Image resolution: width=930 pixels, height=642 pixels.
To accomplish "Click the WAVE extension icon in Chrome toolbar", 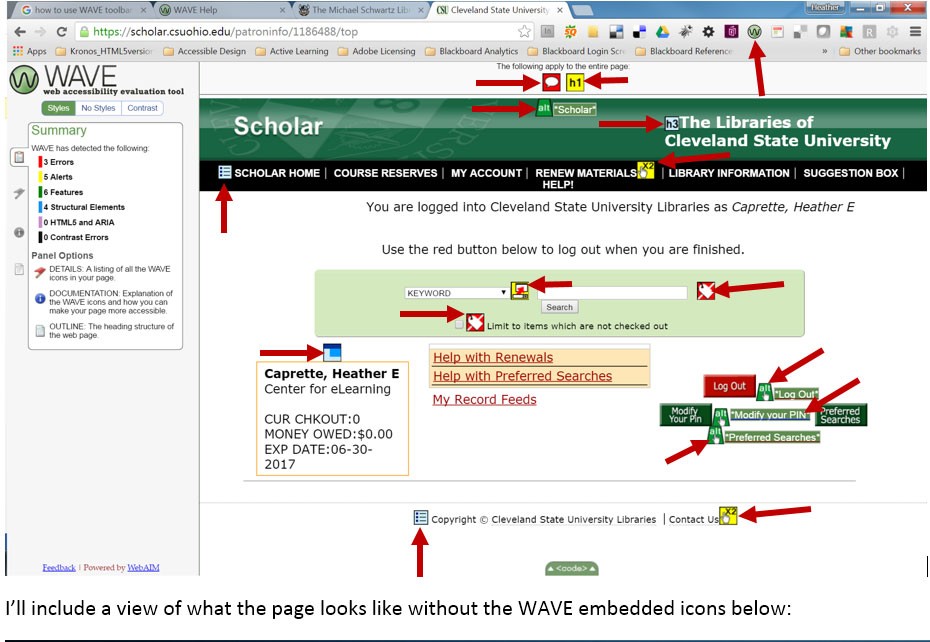I will [x=755, y=32].
